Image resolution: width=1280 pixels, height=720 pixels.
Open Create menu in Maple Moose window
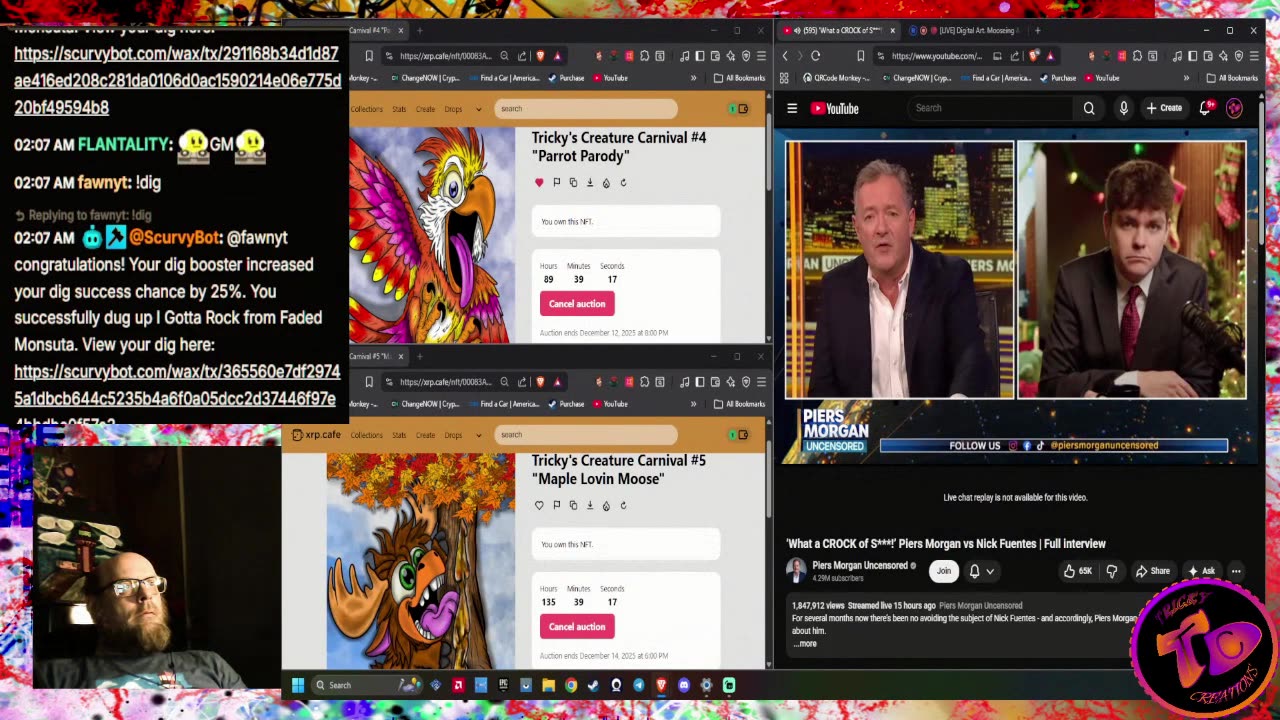tap(425, 435)
